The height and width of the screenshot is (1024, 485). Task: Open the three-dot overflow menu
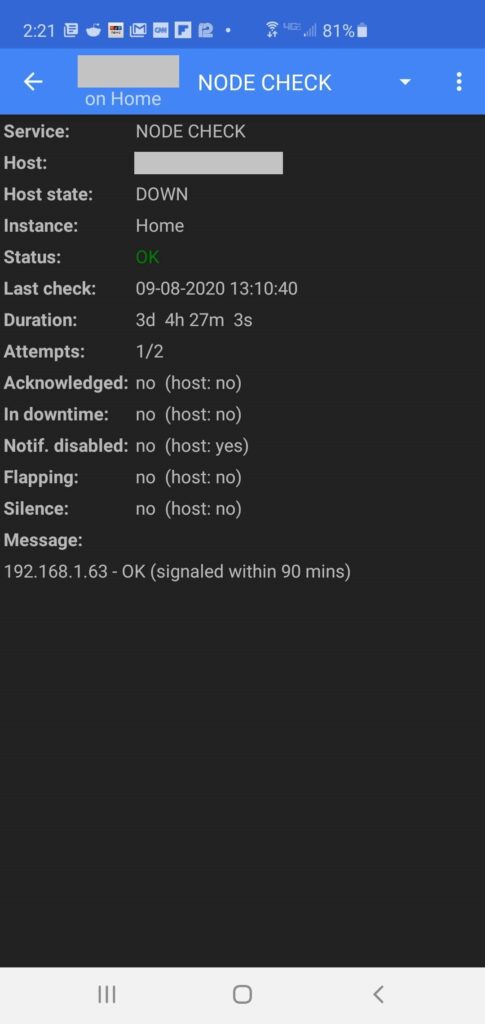coord(459,82)
